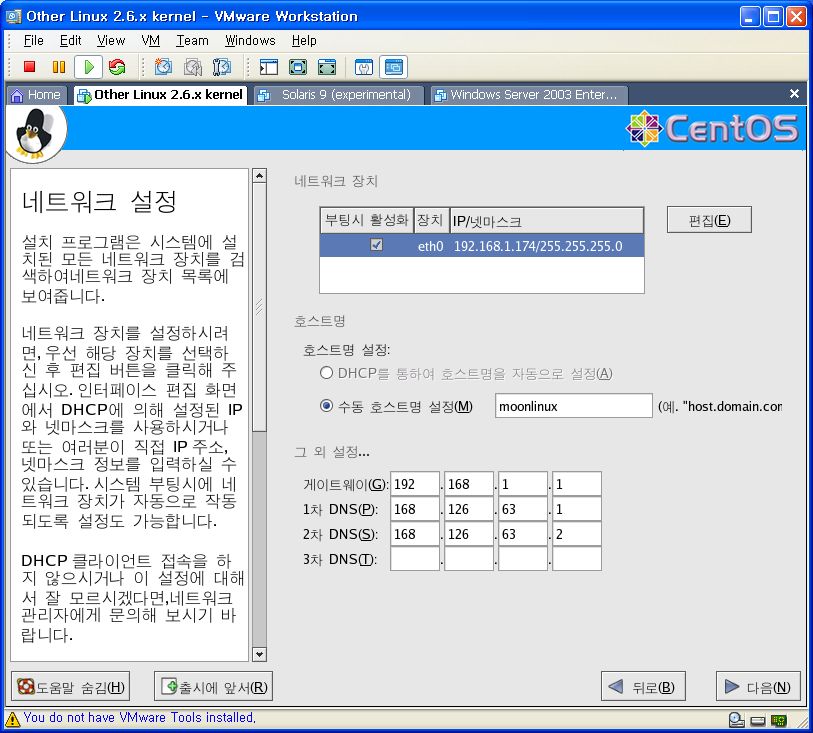The image size is (813, 733).
Task: Open the VM menu
Action: pyautogui.click(x=151, y=40)
